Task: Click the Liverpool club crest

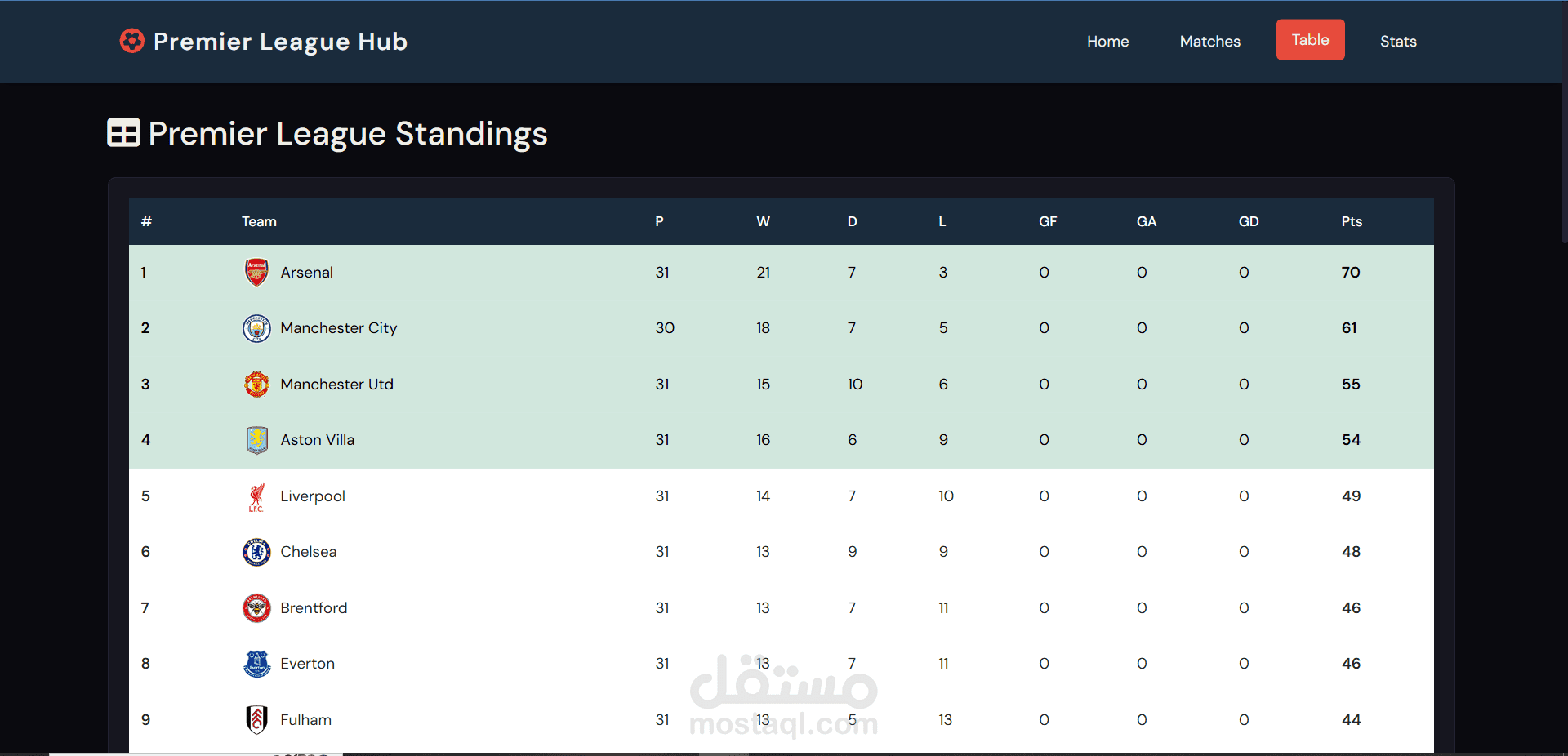Action: (x=256, y=496)
